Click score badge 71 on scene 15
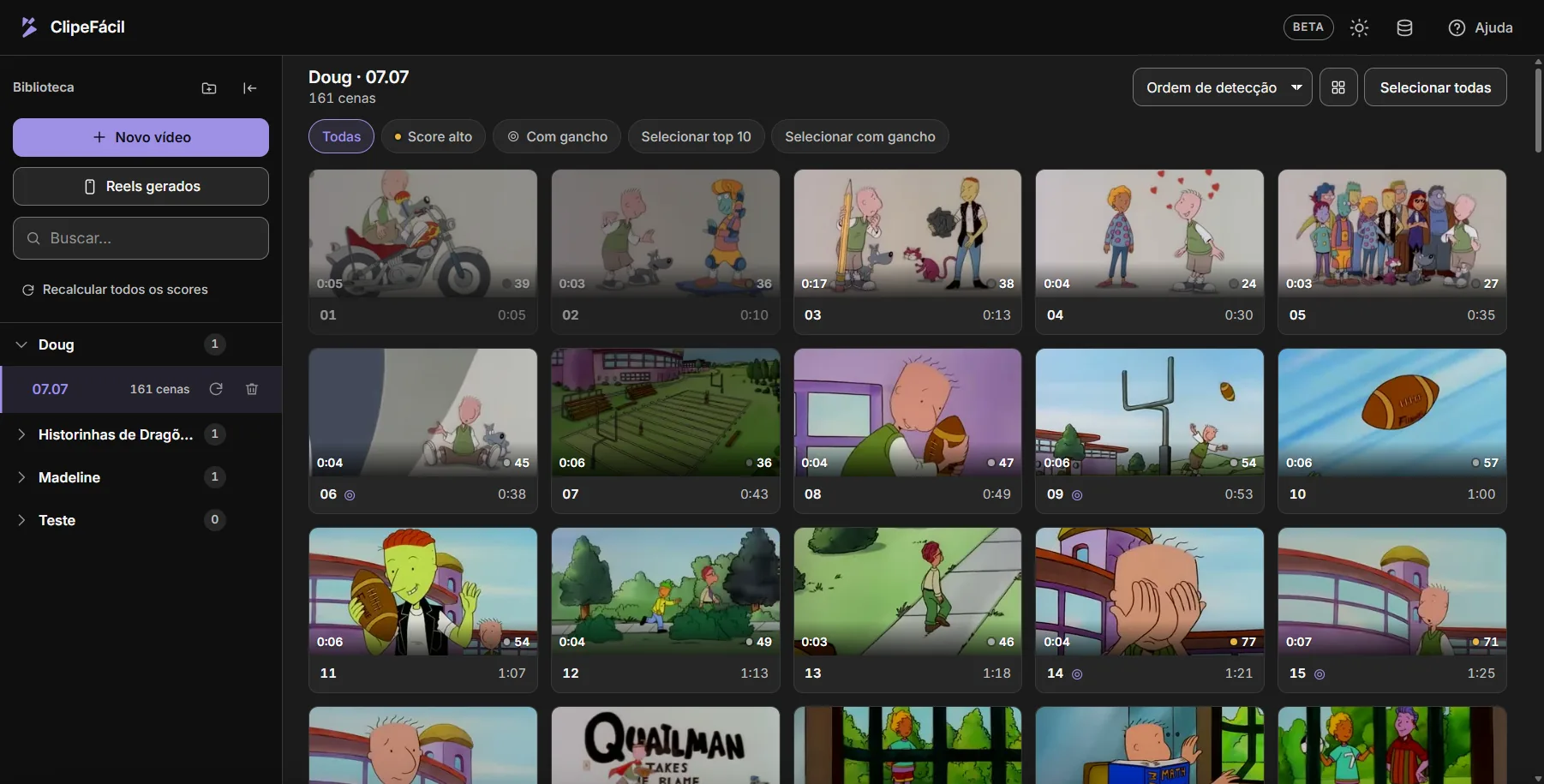Image resolution: width=1544 pixels, height=784 pixels. (1486, 642)
